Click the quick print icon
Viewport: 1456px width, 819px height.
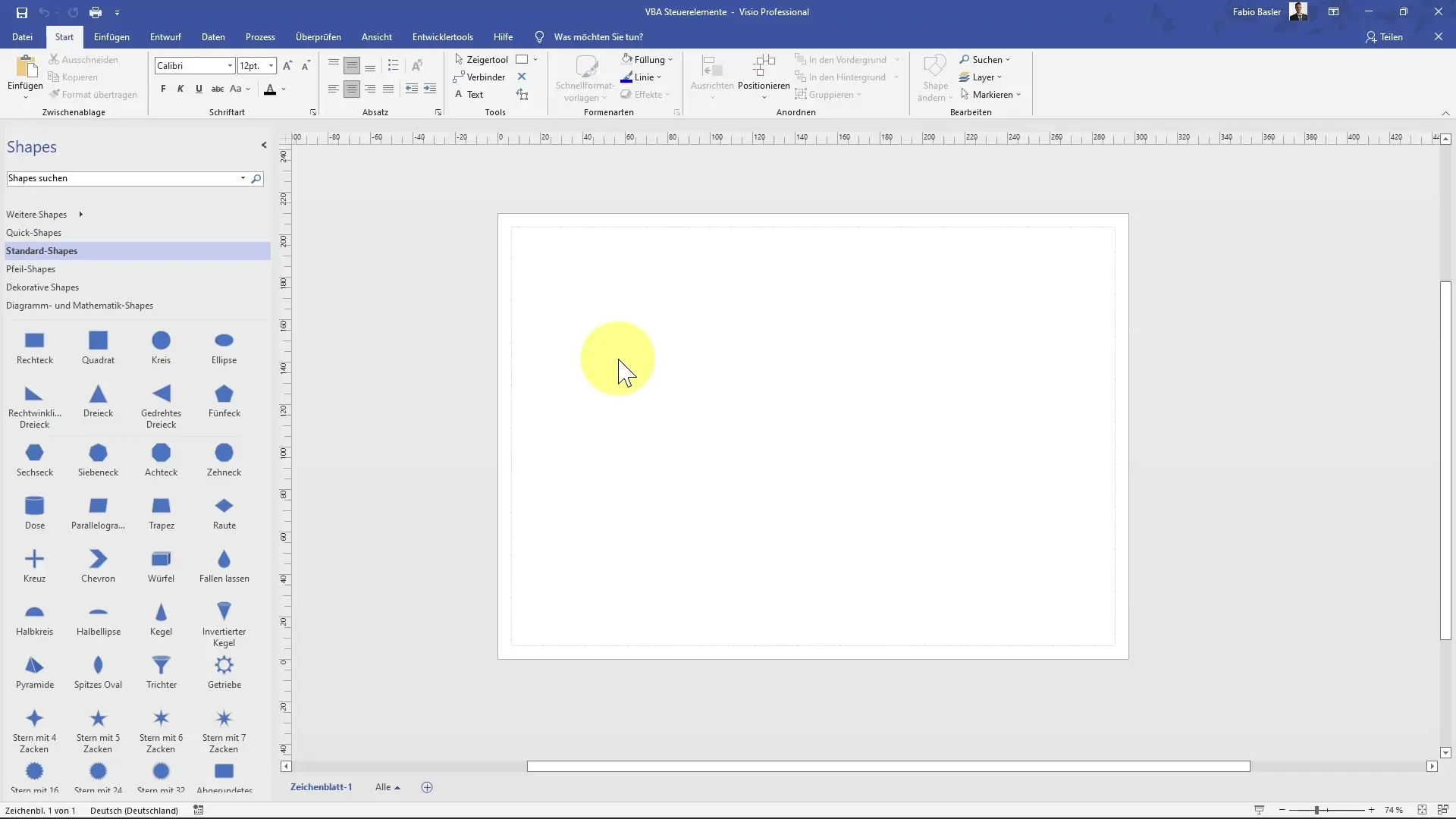click(96, 12)
